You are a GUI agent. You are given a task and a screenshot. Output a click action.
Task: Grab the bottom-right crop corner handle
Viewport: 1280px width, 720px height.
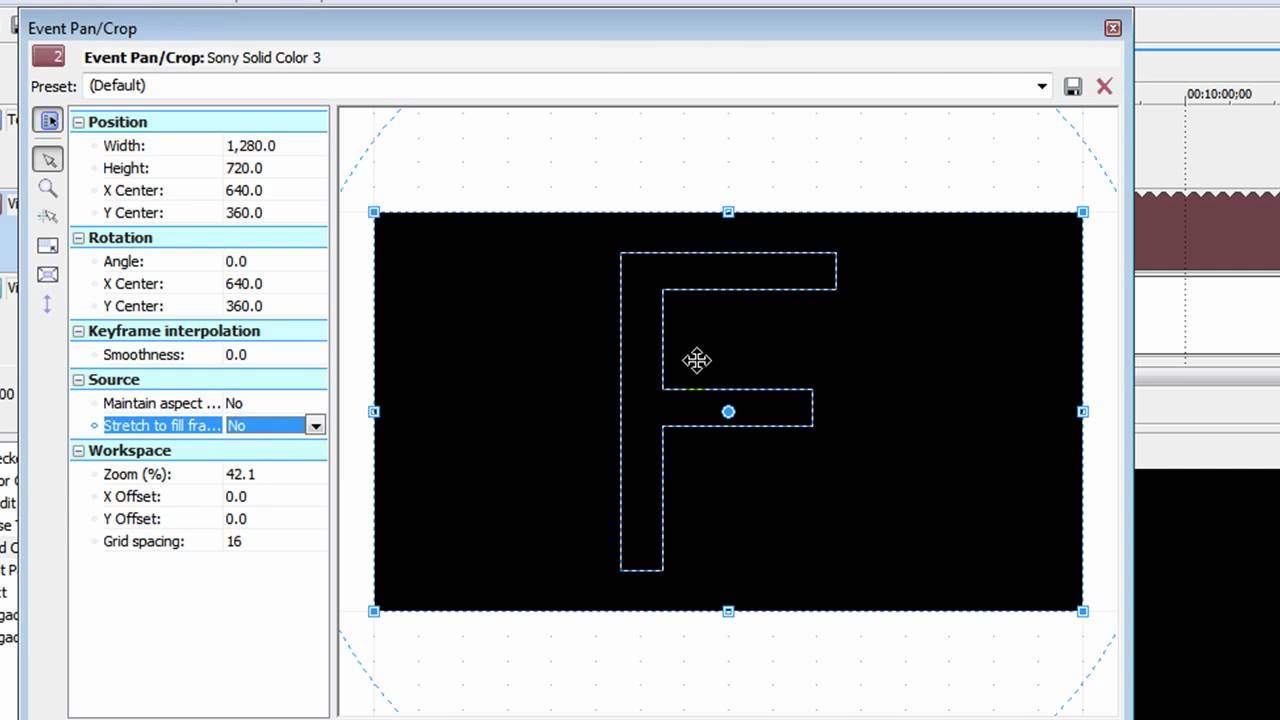click(1083, 611)
